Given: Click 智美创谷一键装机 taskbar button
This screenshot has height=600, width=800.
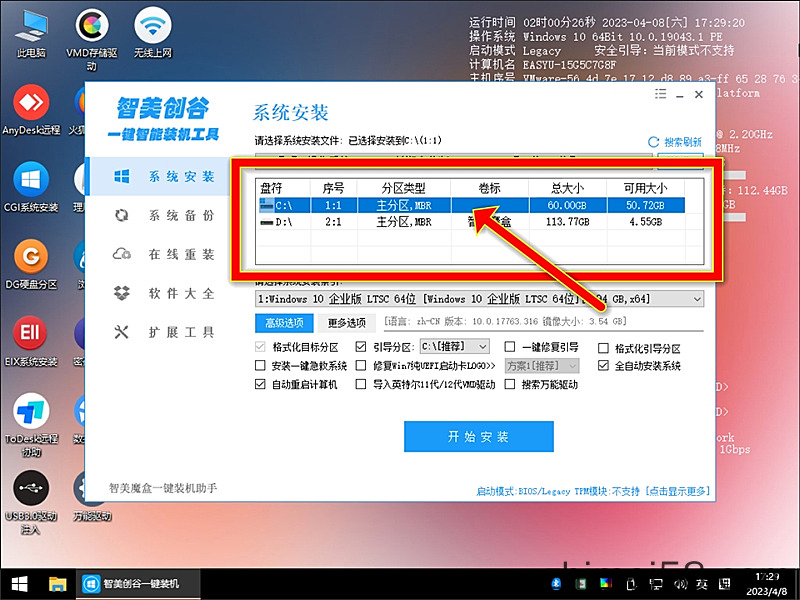Looking at the screenshot, I should pos(138,584).
